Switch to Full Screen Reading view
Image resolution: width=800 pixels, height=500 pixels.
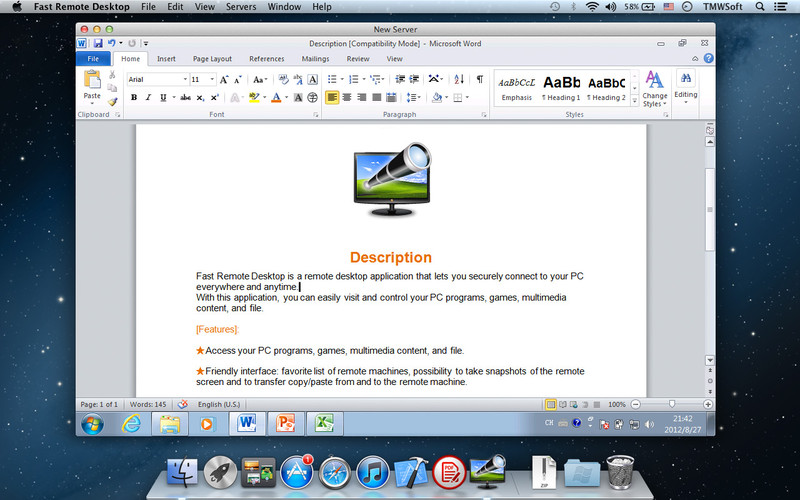click(x=562, y=405)
